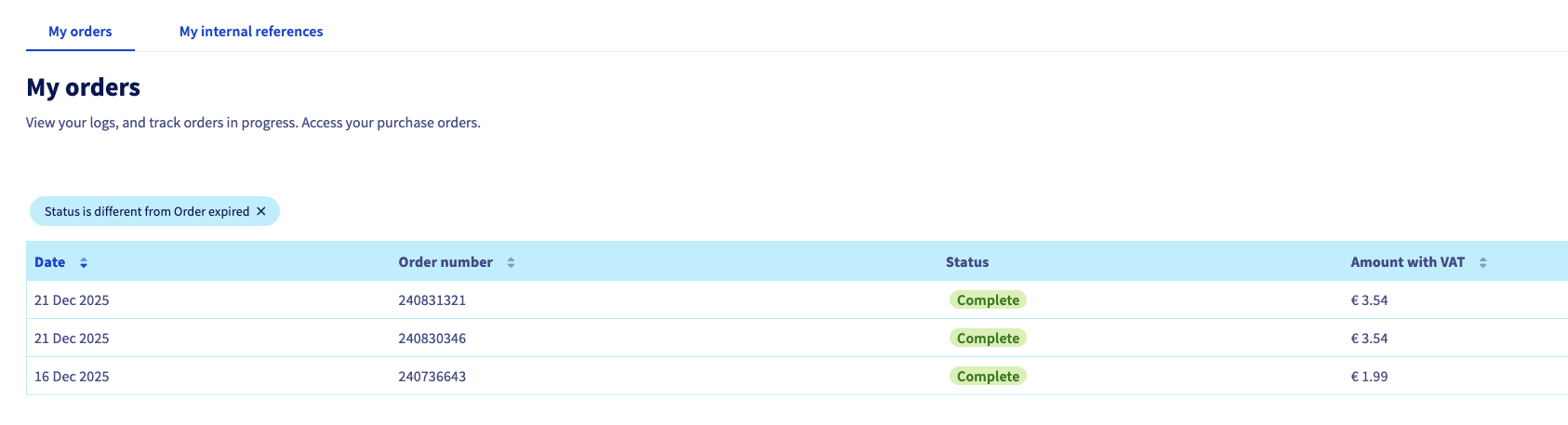This screenshot has height=425, width=1568.
Task: Sort by Order number arrows icon
Action: (511, 263)
